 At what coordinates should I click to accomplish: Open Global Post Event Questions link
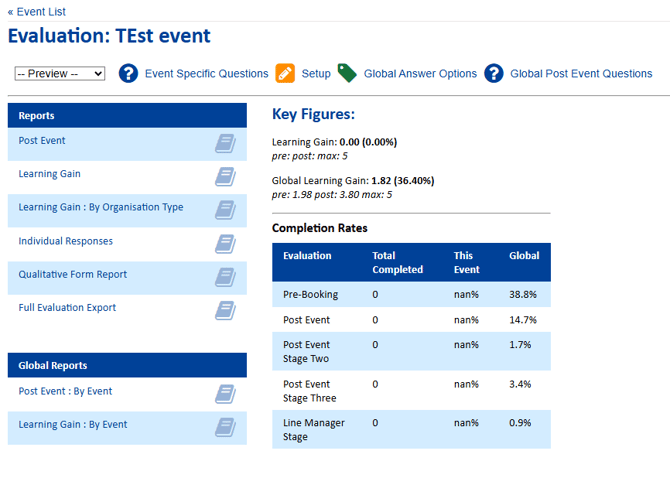[581, 73]
